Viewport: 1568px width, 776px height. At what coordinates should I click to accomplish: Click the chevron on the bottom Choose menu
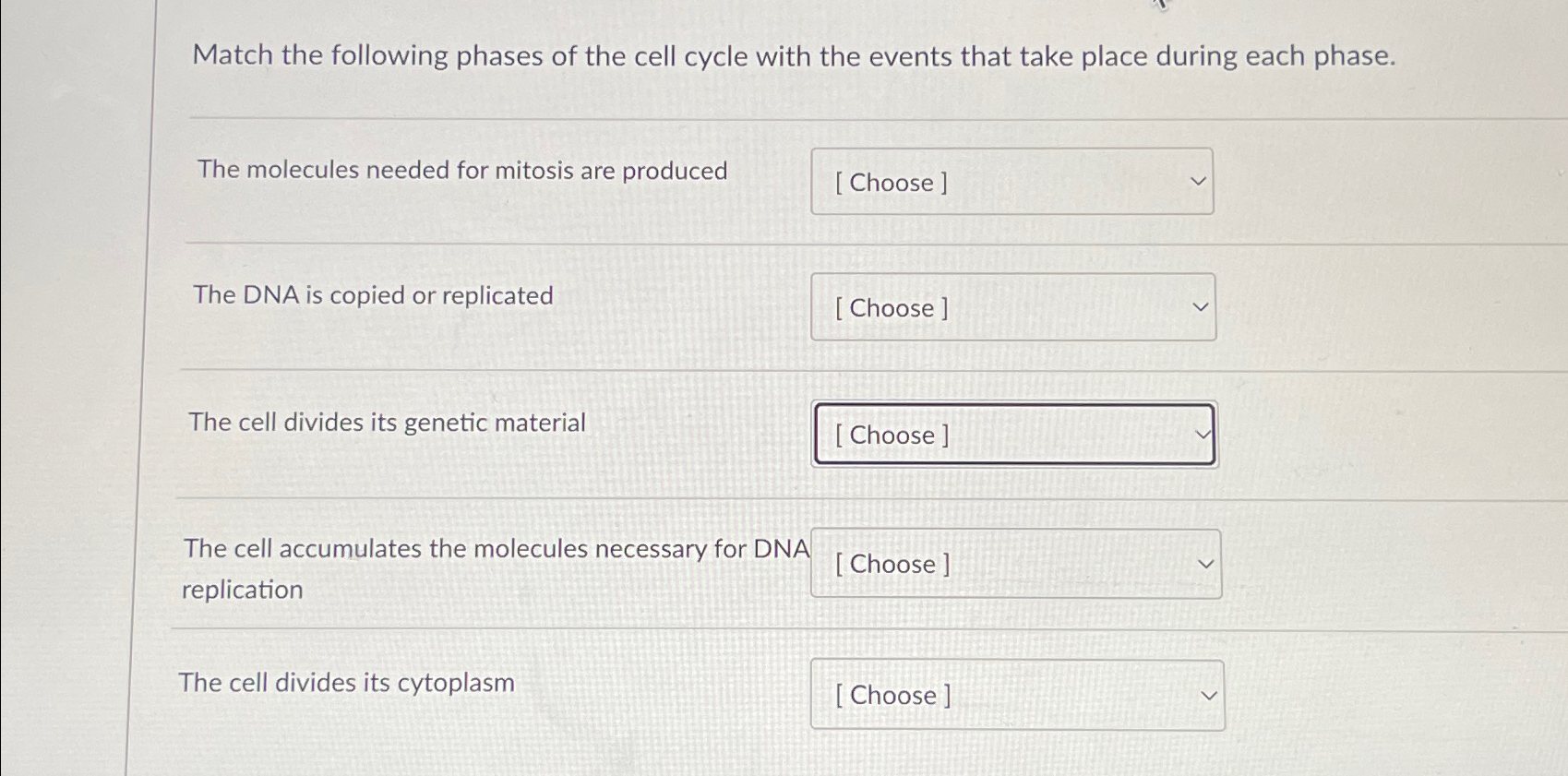coord(1206,694)
